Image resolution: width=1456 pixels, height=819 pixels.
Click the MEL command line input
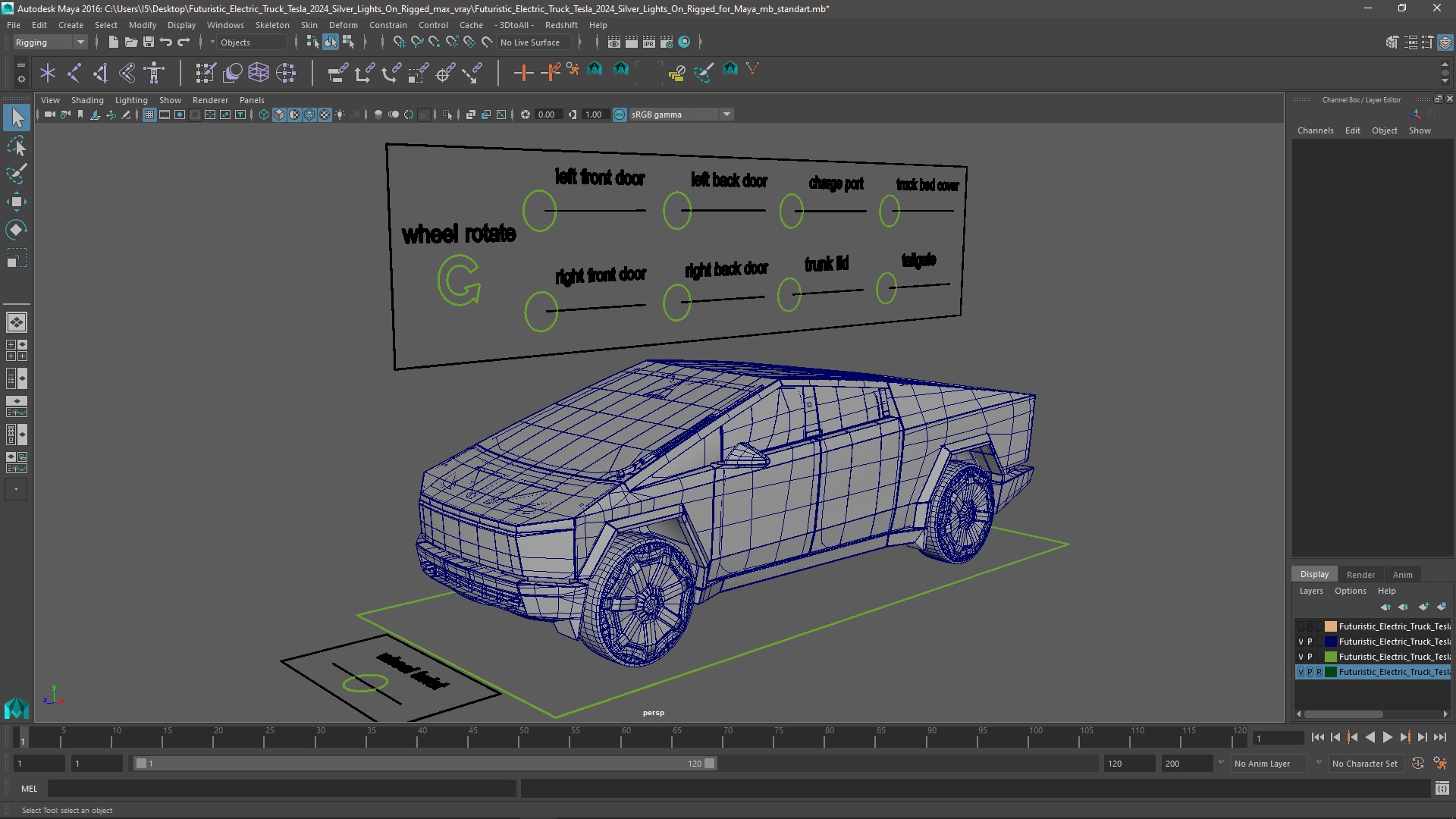coord(282,789)
